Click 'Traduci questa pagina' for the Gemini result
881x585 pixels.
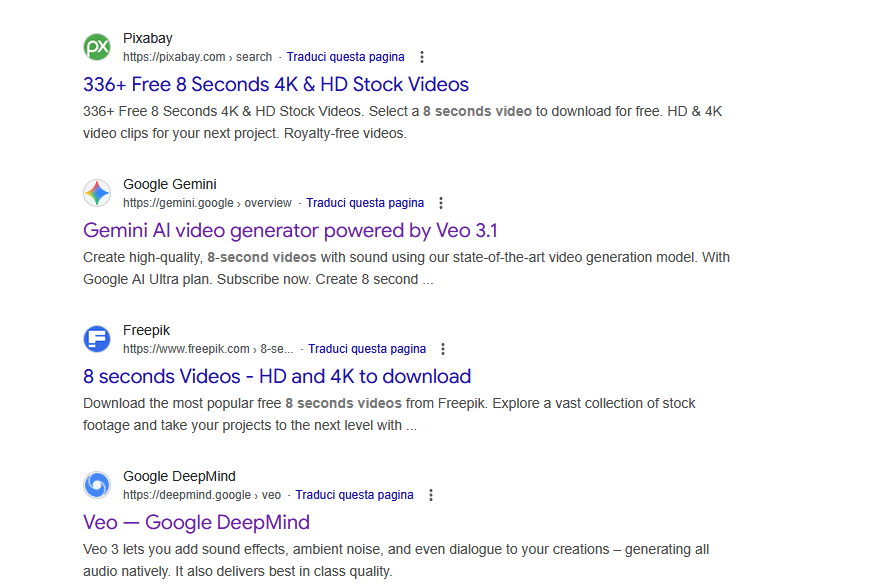[365, 203]
